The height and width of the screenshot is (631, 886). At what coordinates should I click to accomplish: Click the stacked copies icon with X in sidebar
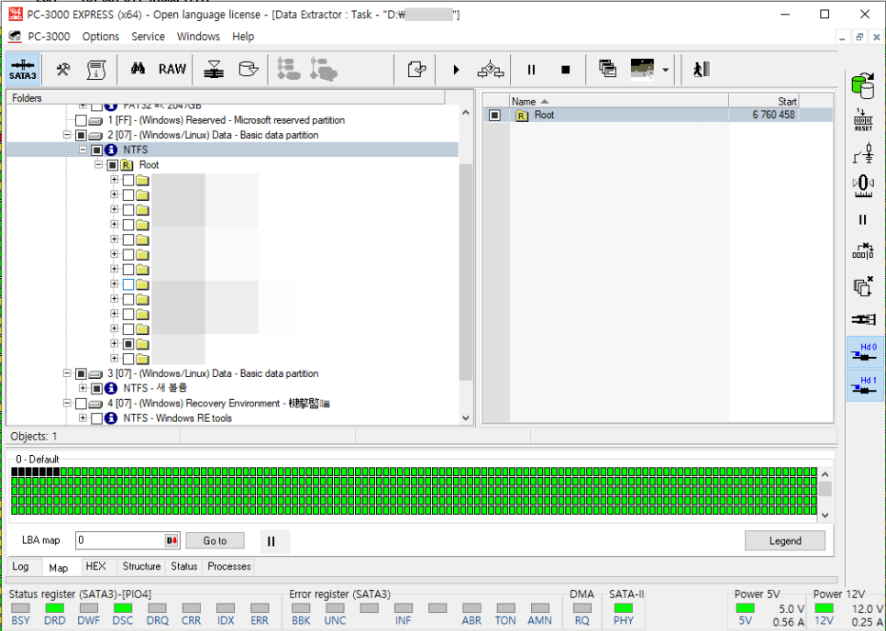pyautogui.click(x=863, y=286)
